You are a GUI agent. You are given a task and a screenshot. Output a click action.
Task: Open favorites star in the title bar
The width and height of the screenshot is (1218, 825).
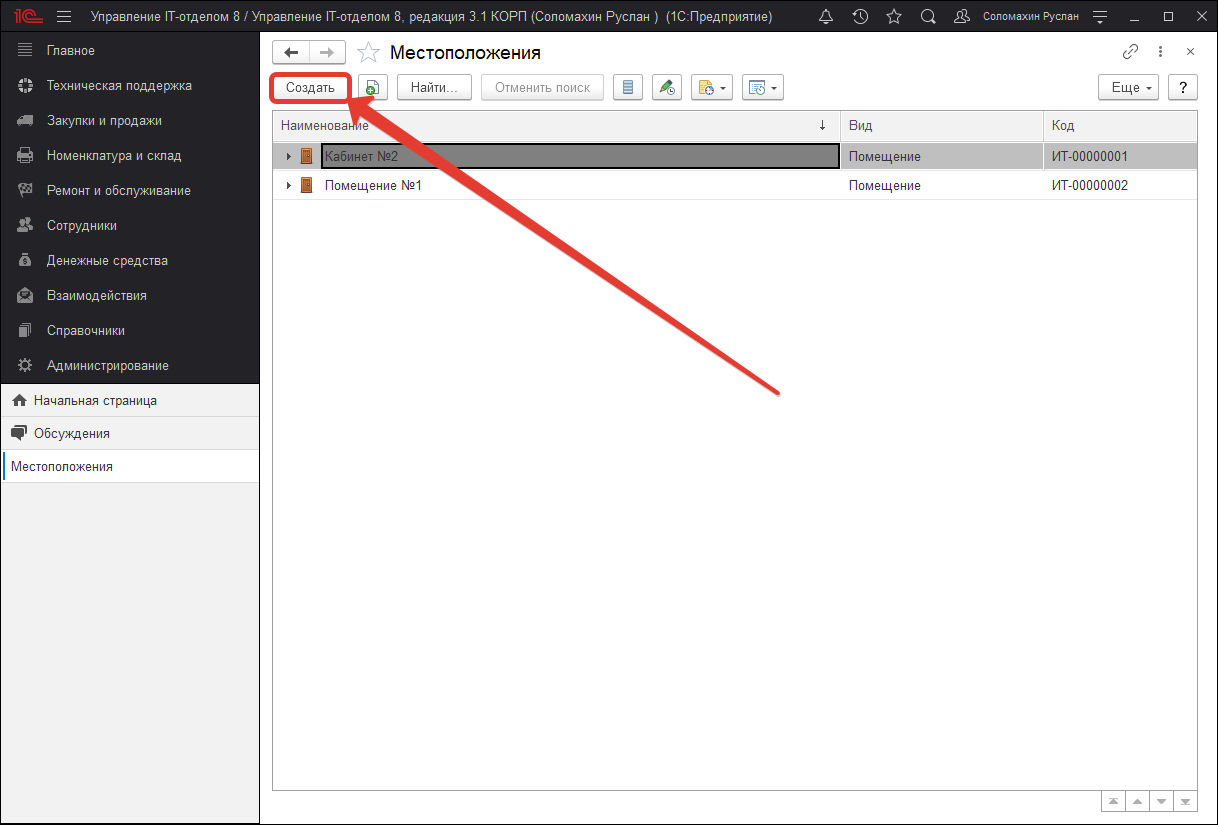coord(894,17)
